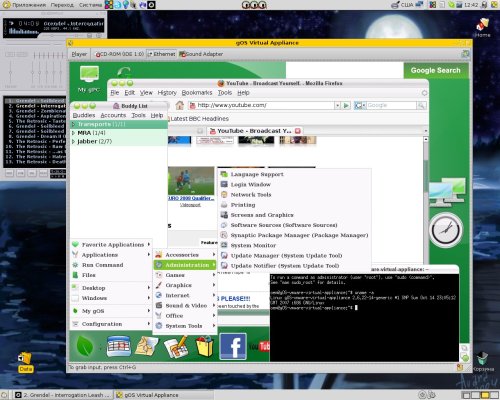This screenshot has width=500, height=400.
Task: Expand the Transports group in Buddy List
Action: point(73,124)
